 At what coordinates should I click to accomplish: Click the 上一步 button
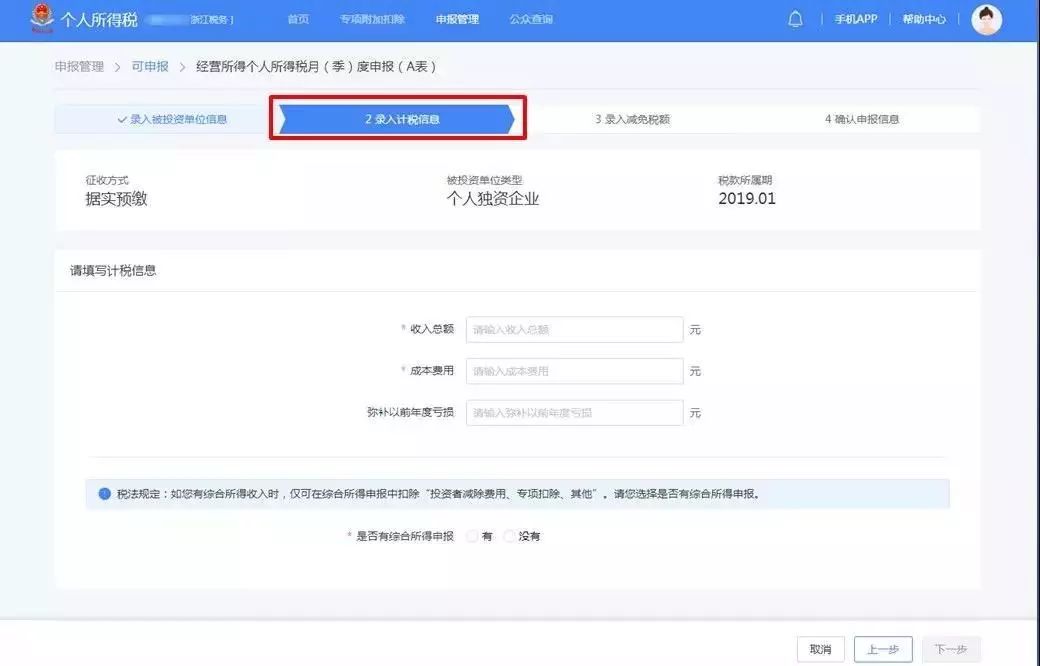point(883,649)
